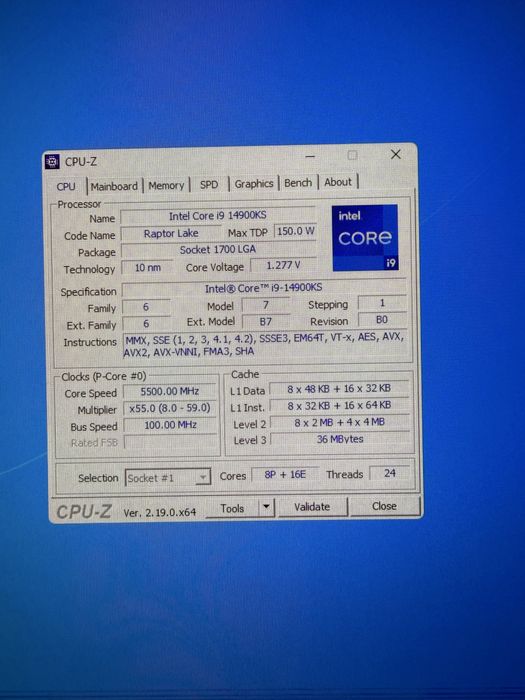525x700 pixels.
Task: Click the Core Speed value 5500.00 MHz
Action: click(170, 392)
